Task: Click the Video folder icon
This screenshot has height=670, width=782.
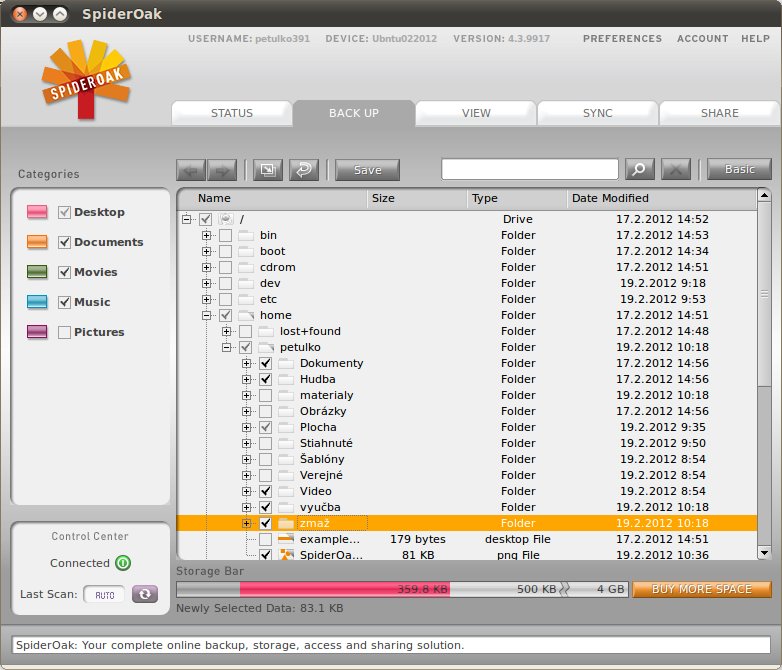Action: point(286,491)
